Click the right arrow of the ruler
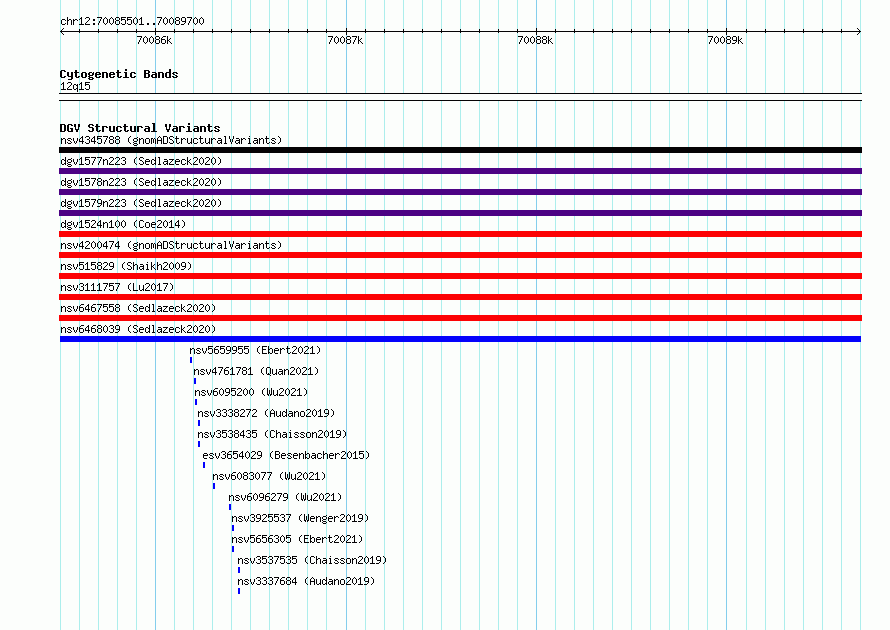 [859, 31]
